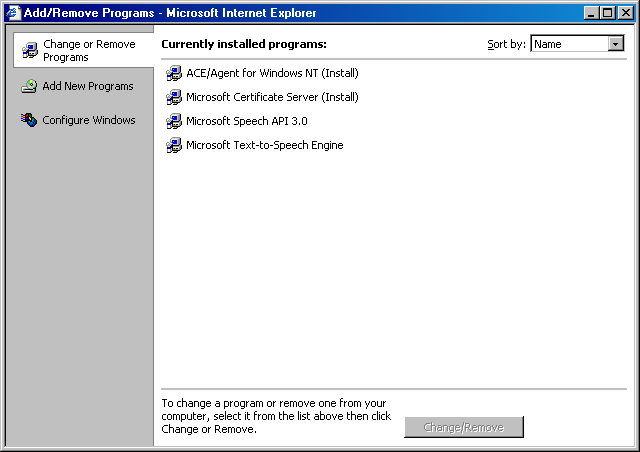Image resolution: width=640 pixels, height=452 pixels.
Task: Click the Change/Remove button
Action: coord(464,427)
